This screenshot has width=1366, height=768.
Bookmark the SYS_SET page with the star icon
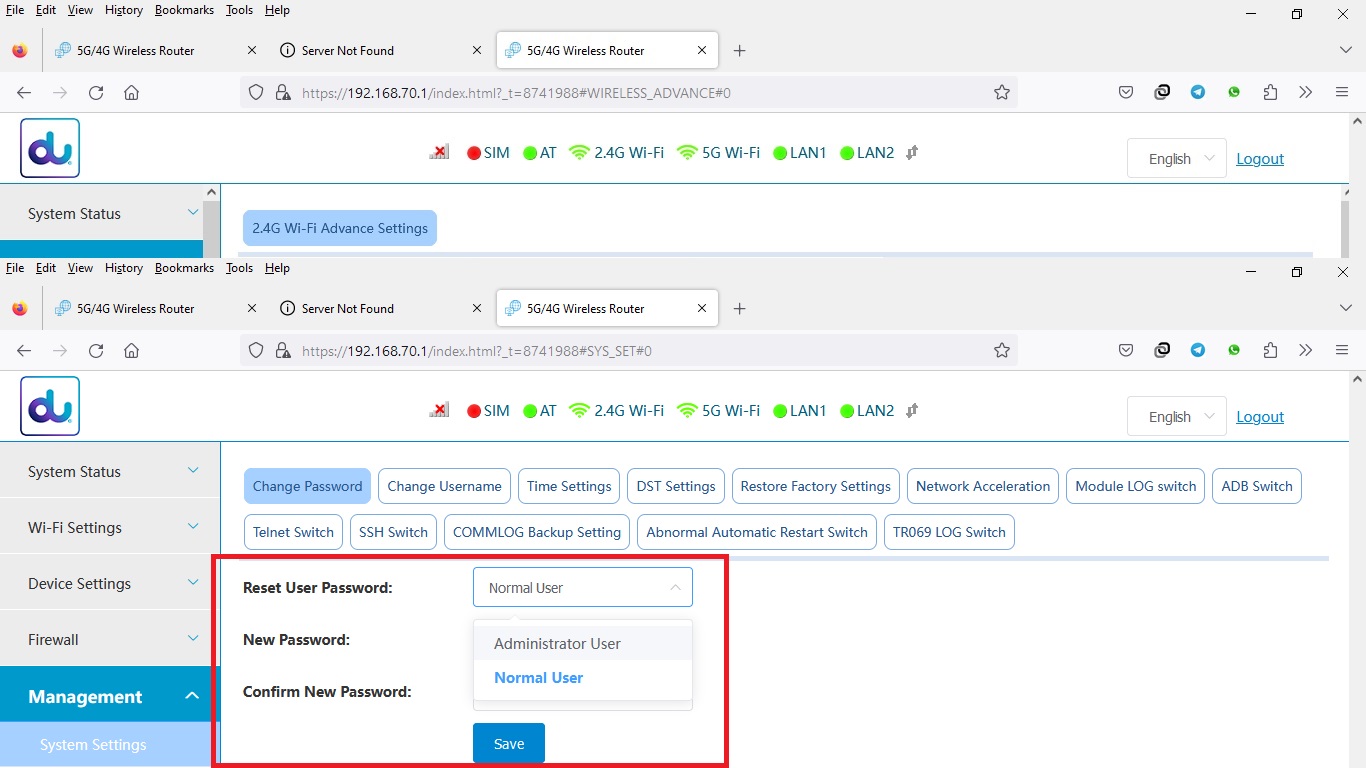point(1001,351)
